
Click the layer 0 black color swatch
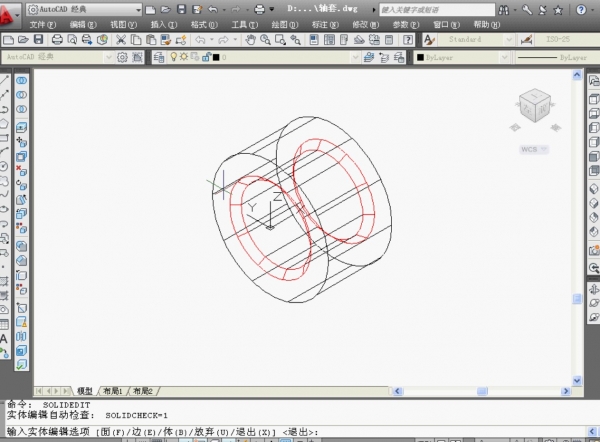216,57
